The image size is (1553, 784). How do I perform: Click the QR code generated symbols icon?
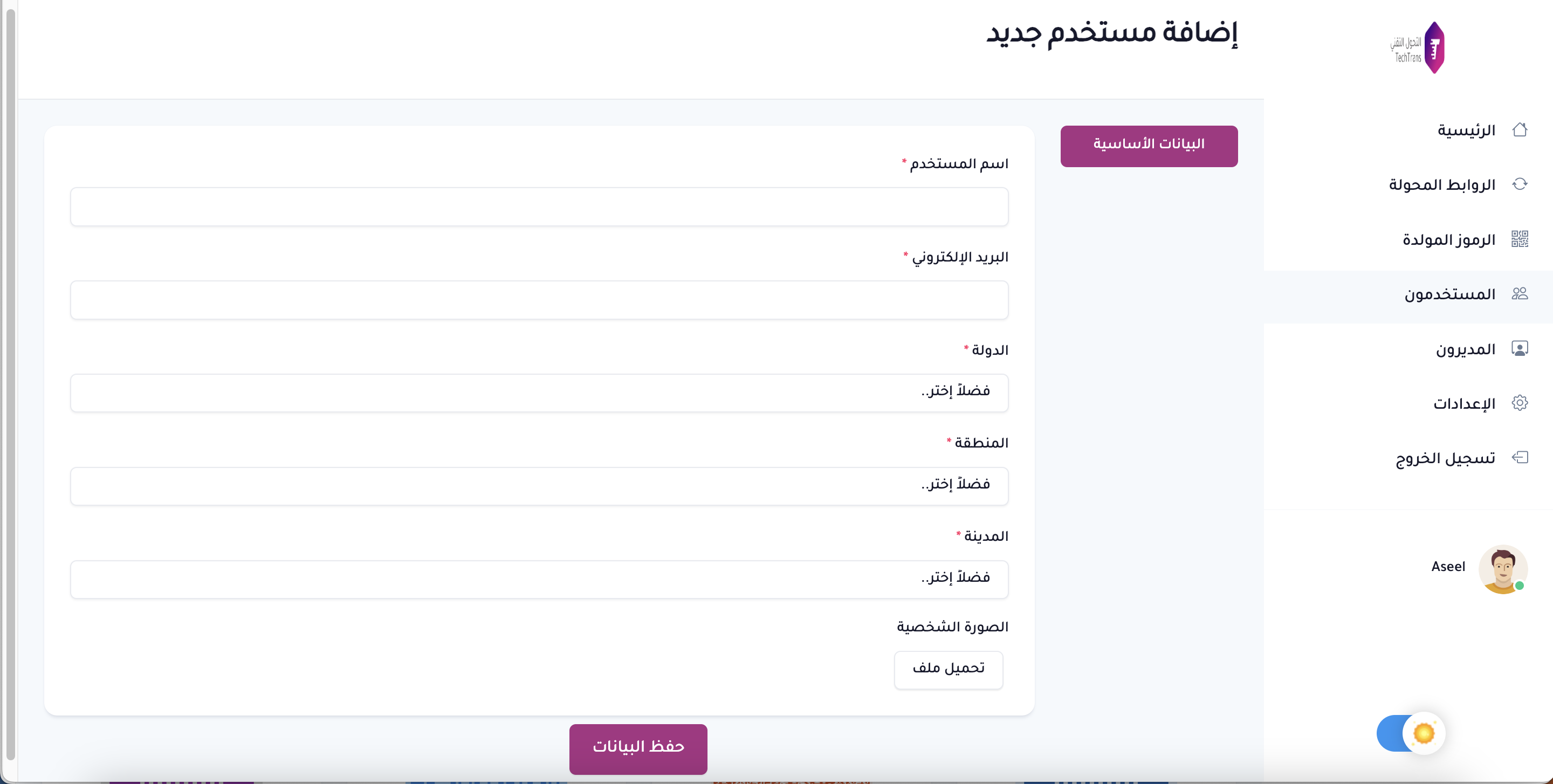pyautogui.click(x=1519, y=239)
